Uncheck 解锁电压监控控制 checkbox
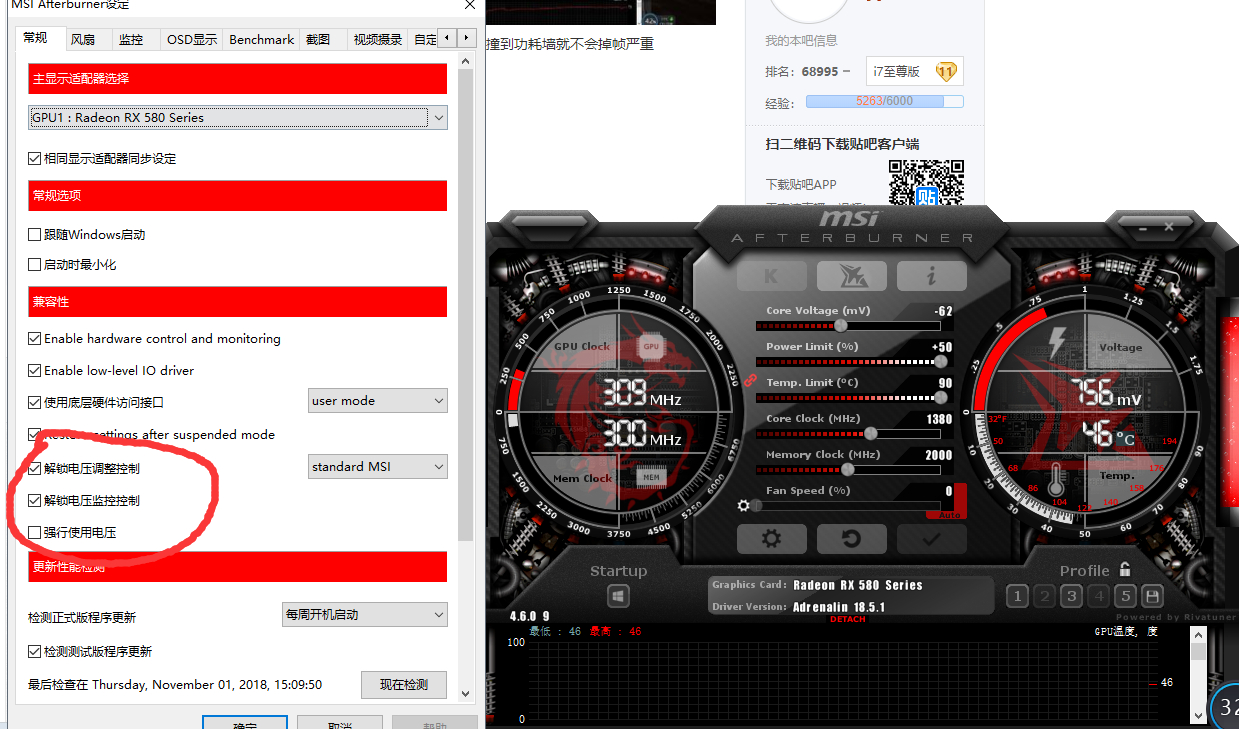This screenshot has height=729, width=1239. (x=35, y=500)
